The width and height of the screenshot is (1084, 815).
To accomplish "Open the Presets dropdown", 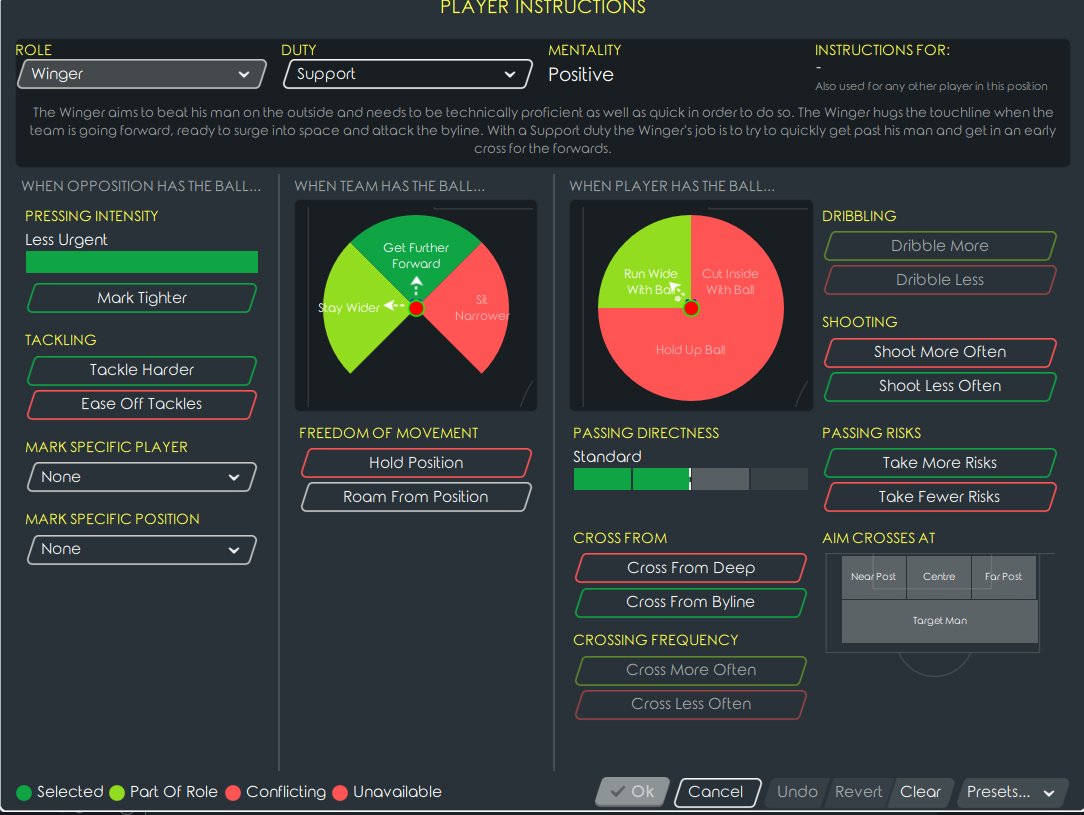I will tap(1010, 792).
